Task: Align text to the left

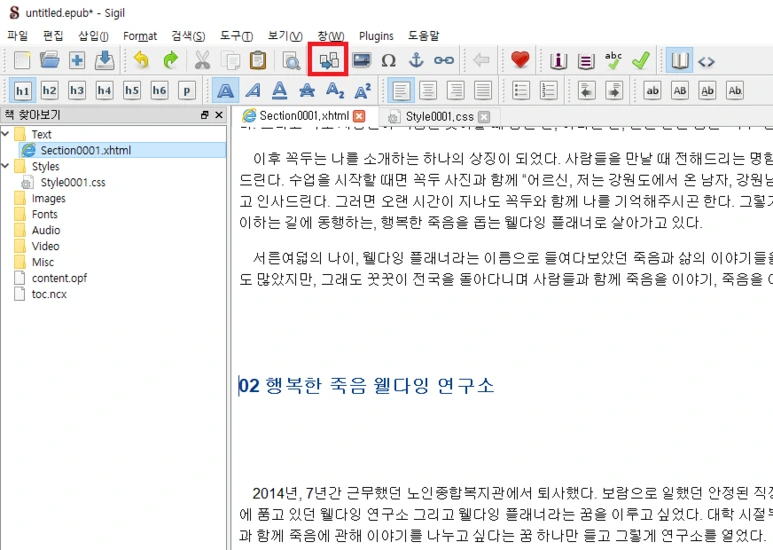Action: [x=401, y=90]
